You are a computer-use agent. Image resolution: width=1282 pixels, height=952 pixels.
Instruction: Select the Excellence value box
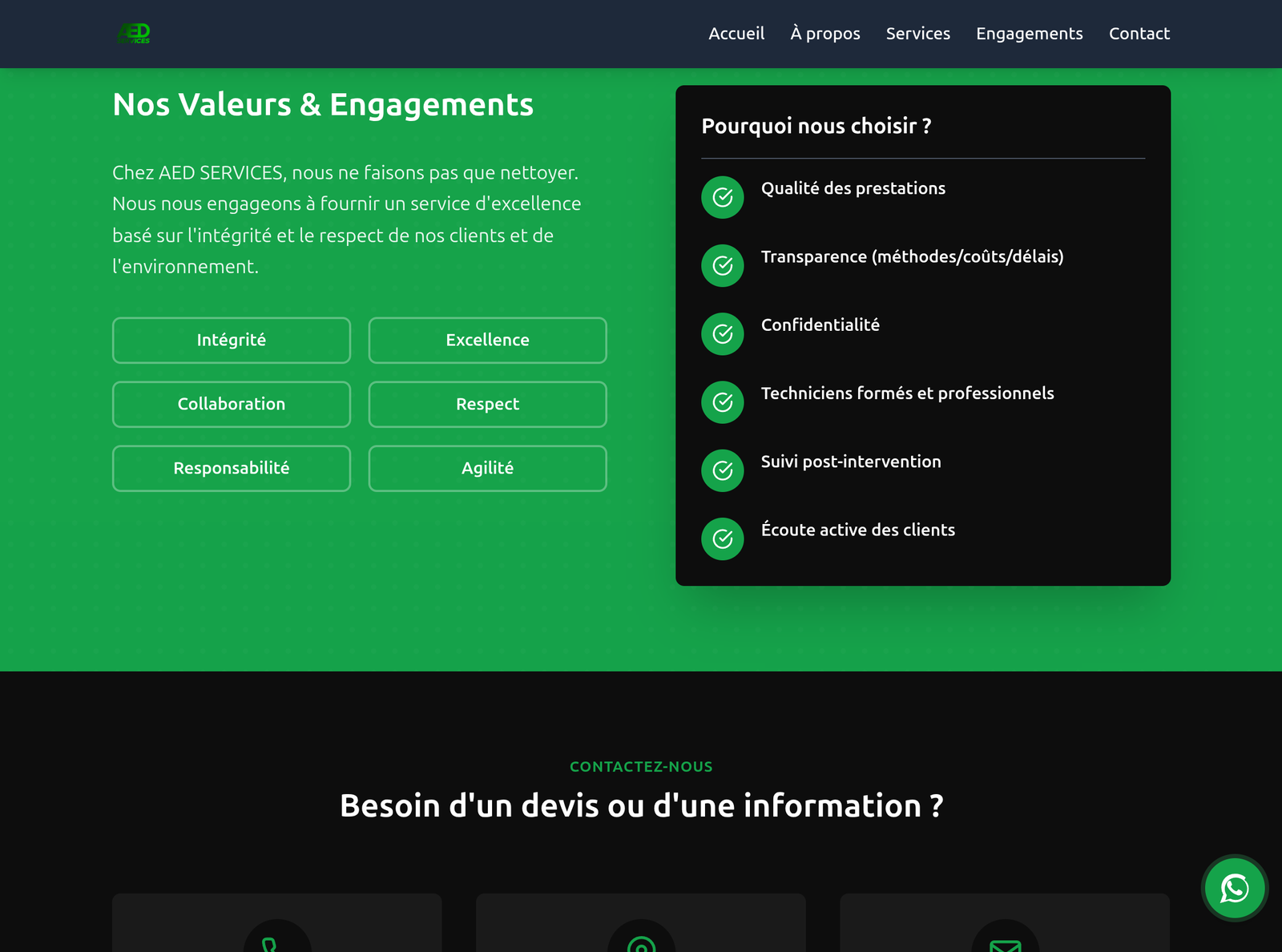(x=487, y=340)
